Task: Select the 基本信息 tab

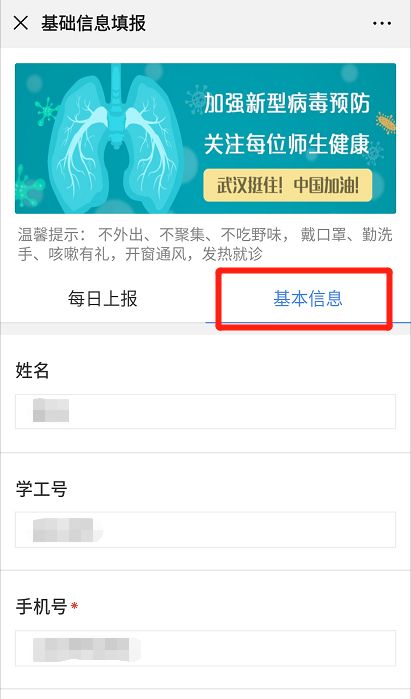Action: [x=308, y=299]
